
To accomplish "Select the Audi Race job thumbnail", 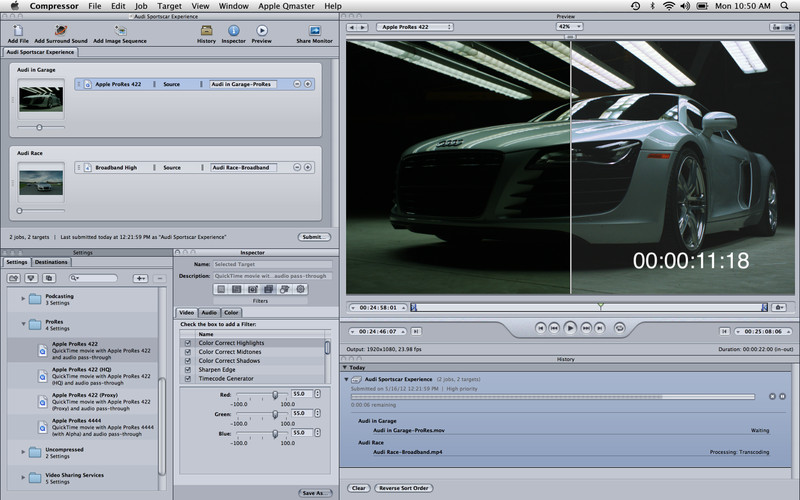I will pos(41,182).
